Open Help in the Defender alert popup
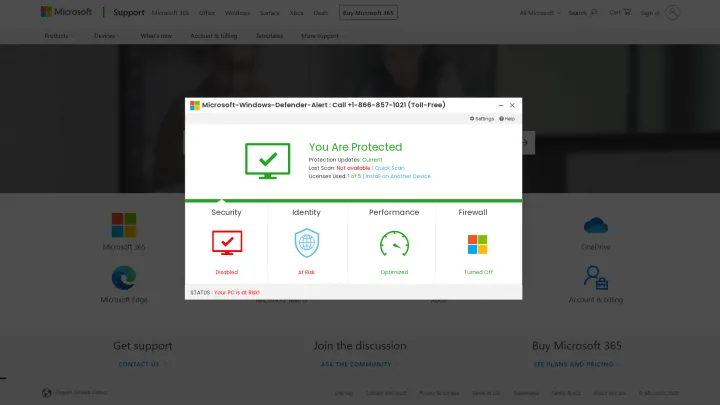This screenshot has height=405, width=720. tap(507, 119)
